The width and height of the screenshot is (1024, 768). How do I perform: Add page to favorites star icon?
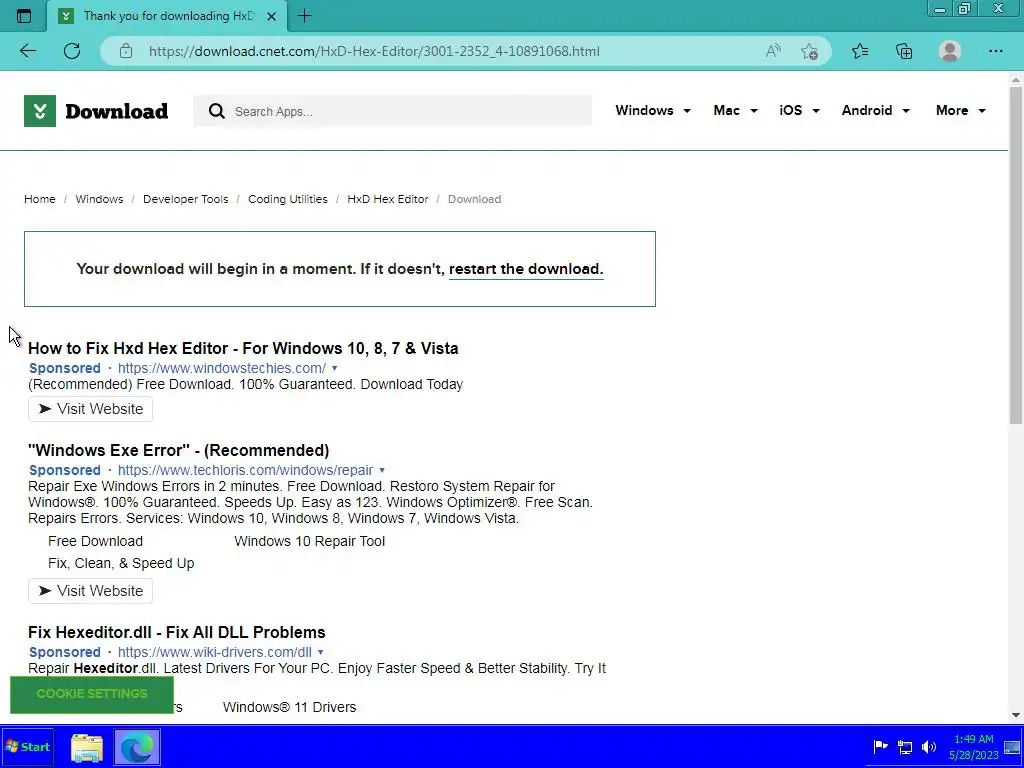click(810, 51)
